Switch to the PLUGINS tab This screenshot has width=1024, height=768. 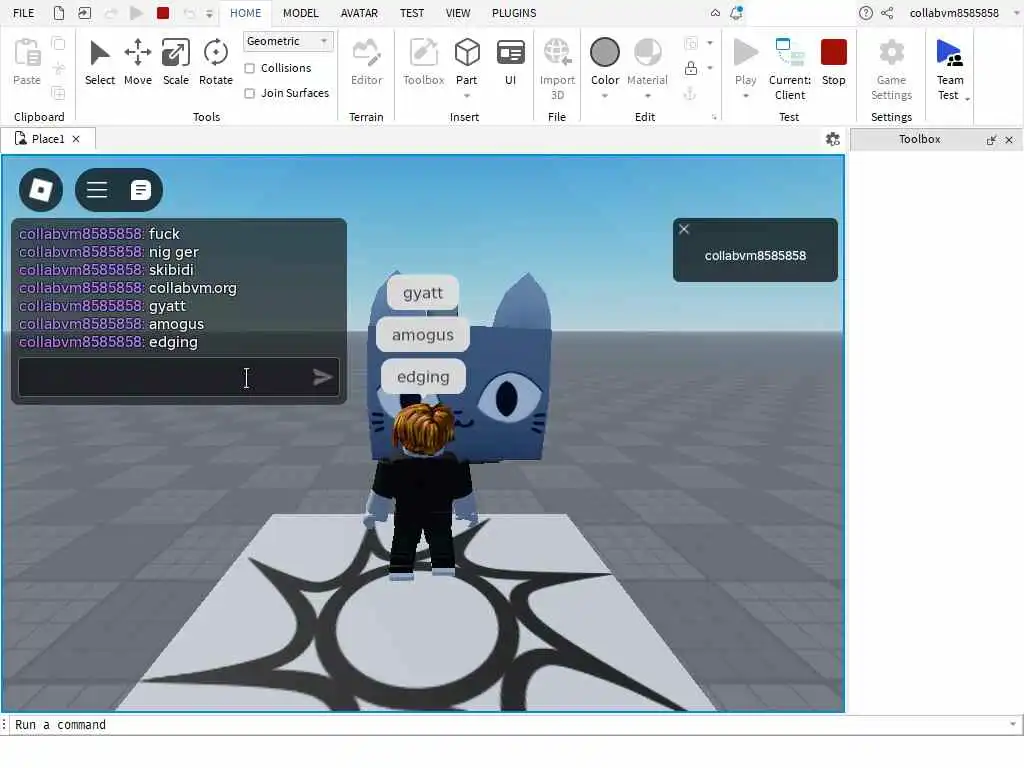514,13
